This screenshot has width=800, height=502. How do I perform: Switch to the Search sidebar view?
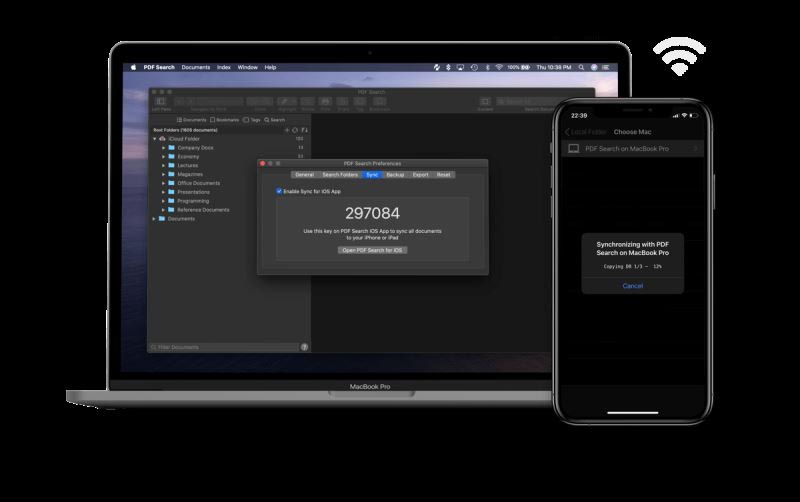point(274,120)
